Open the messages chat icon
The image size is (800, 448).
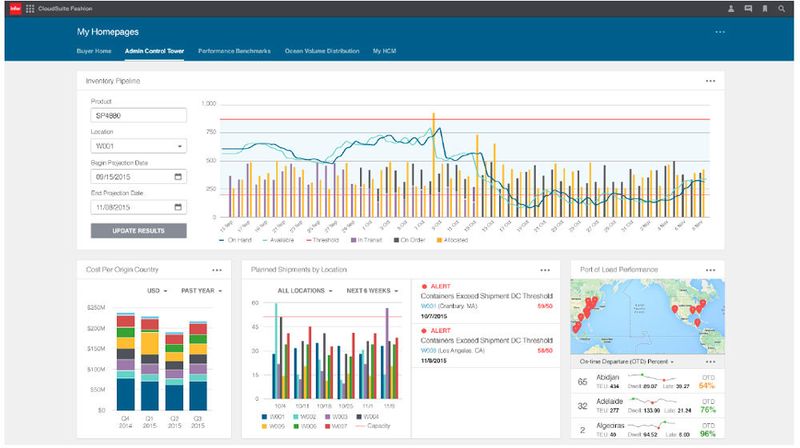coord(748,8)
